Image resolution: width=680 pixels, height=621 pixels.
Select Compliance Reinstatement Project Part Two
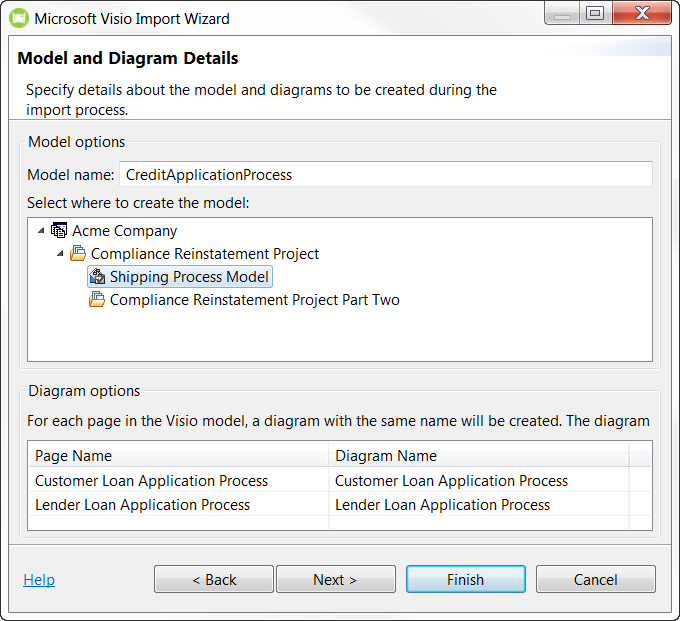tap(255, 300)
